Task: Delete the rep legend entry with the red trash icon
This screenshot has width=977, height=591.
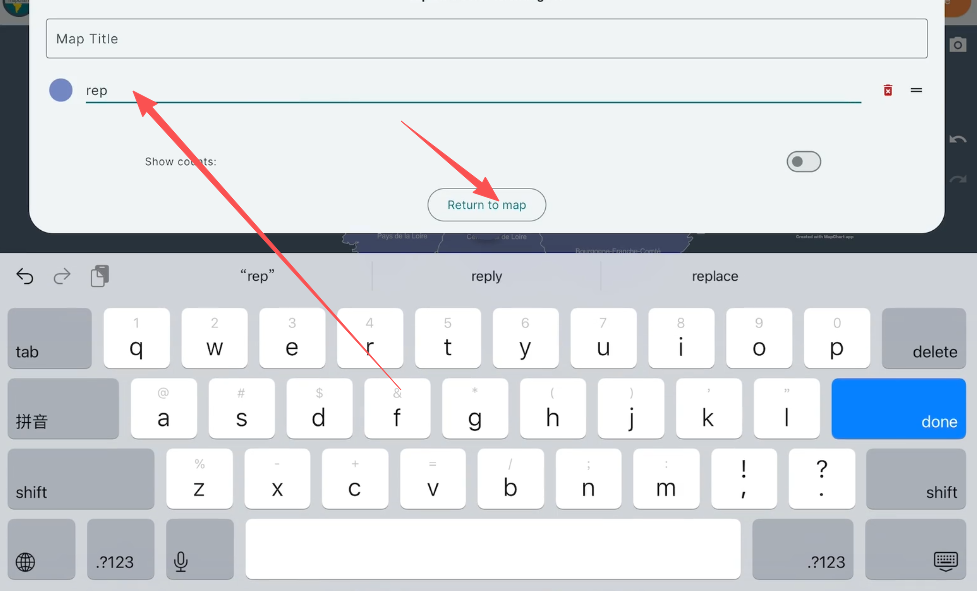Action: (888, 90)
